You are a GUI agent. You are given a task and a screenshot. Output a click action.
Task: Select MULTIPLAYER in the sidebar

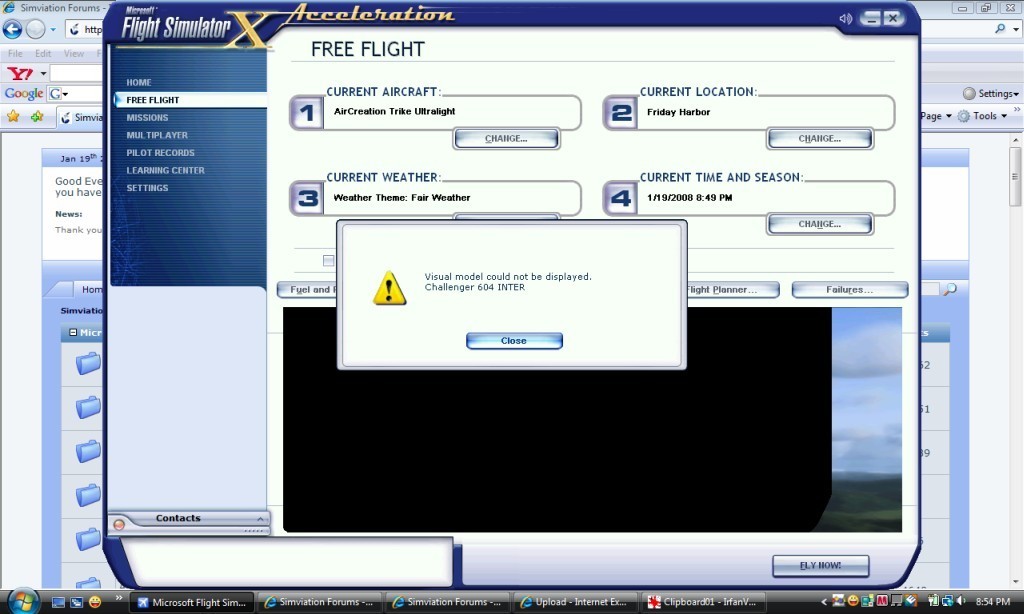pos(157,135)
